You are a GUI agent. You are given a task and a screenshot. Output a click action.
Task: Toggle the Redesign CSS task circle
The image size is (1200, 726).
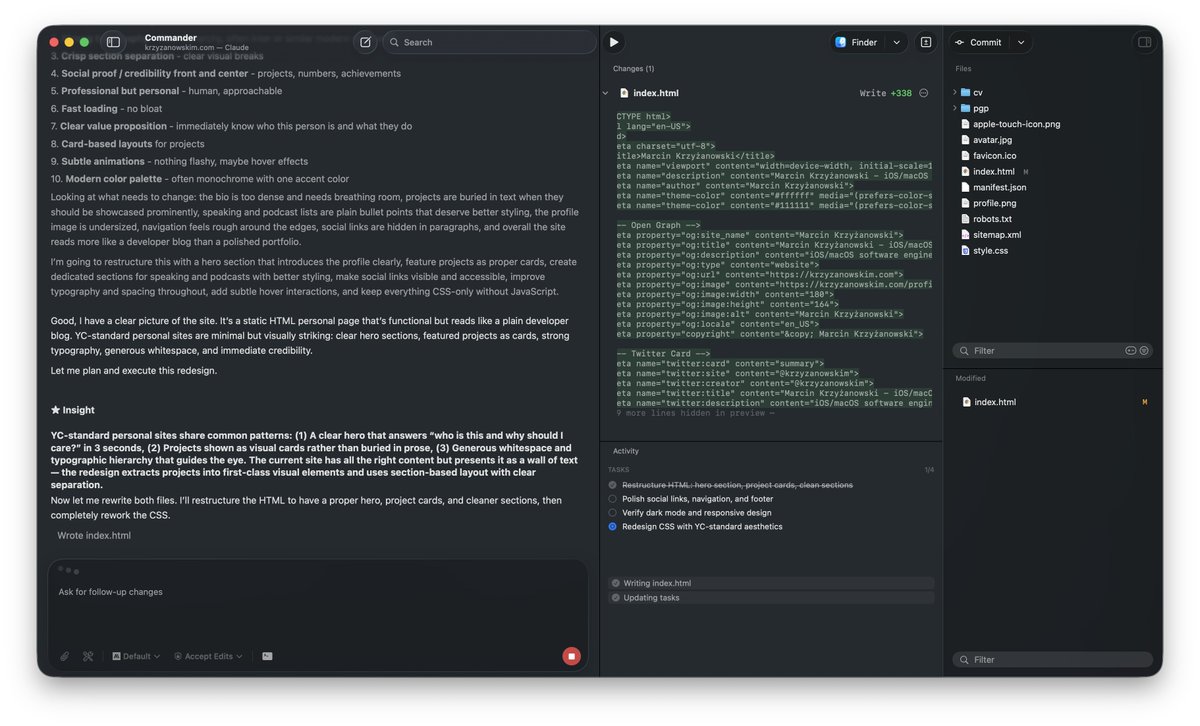point(613,527)
